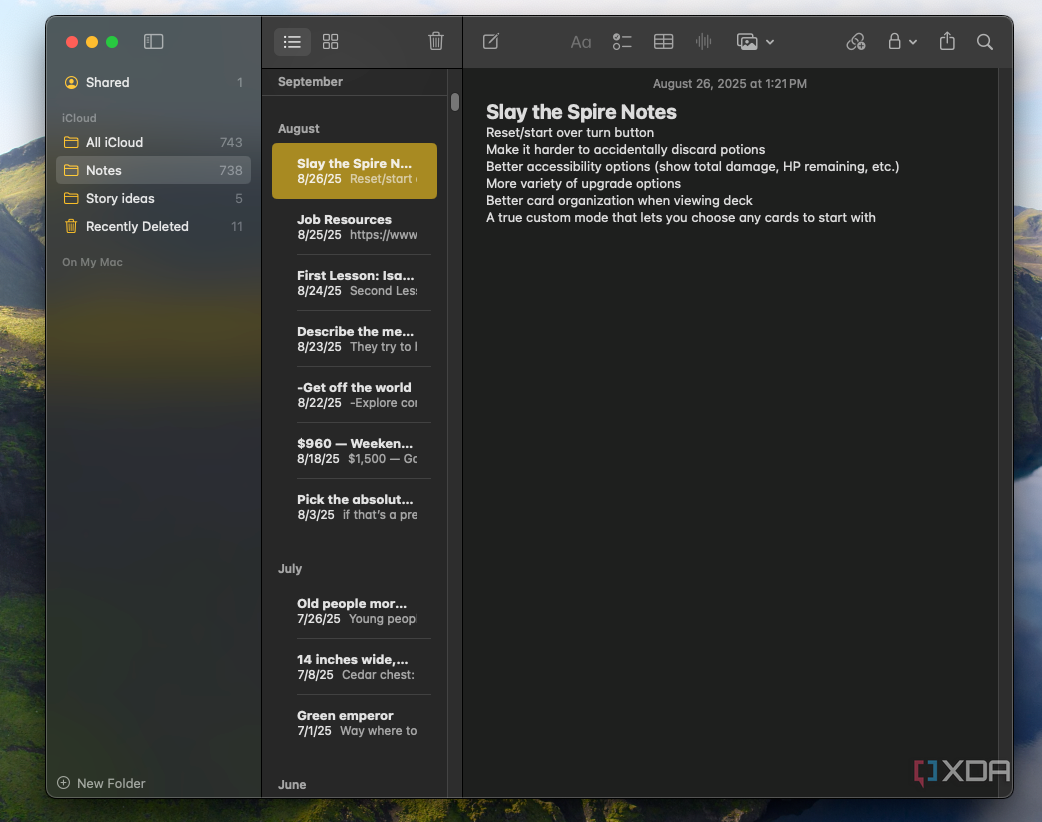This screenshot has height=822, width=1042.
Task: Select the All iCloud folder
Action: (x=154, y=142)
